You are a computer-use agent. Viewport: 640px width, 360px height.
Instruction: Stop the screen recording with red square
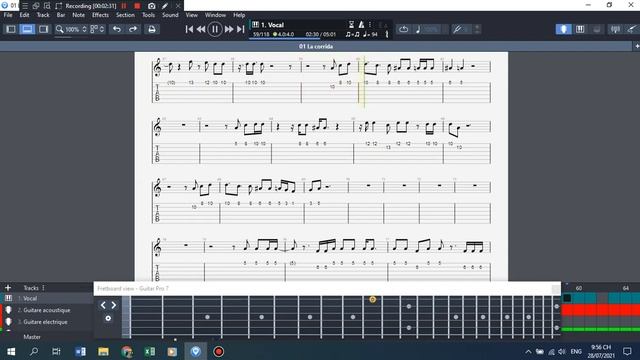pyautogui.click(x=137, y=6)
